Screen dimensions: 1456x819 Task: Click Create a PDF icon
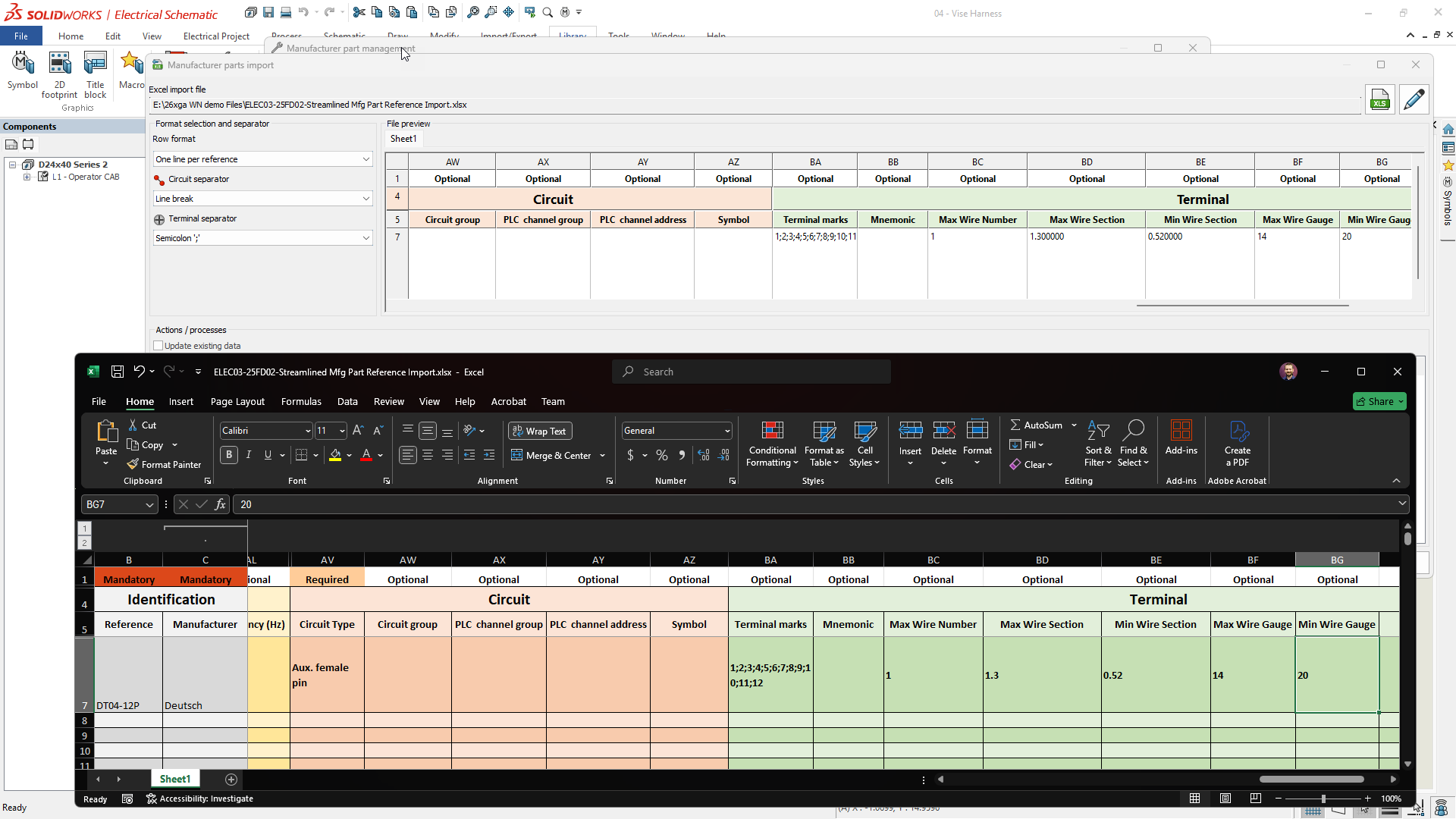click(x=1237, y=444)
